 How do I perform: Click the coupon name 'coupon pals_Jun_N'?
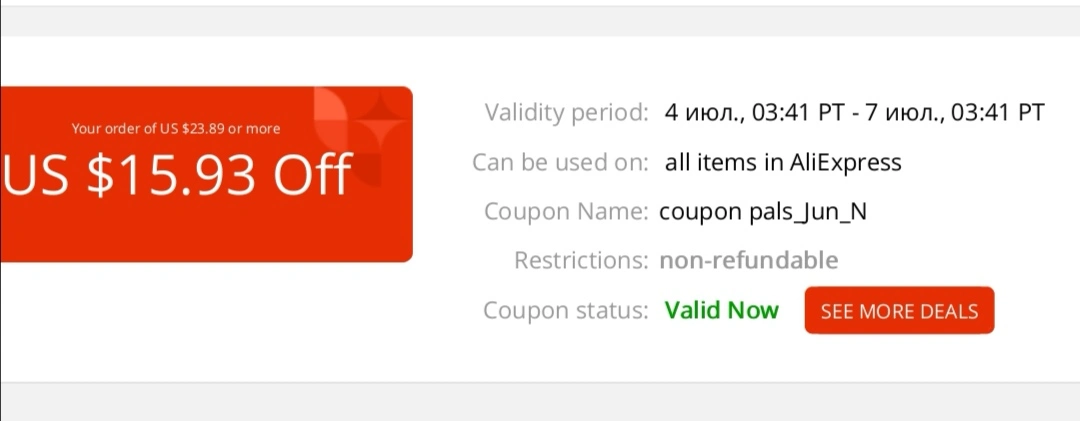tap(763, 212)
